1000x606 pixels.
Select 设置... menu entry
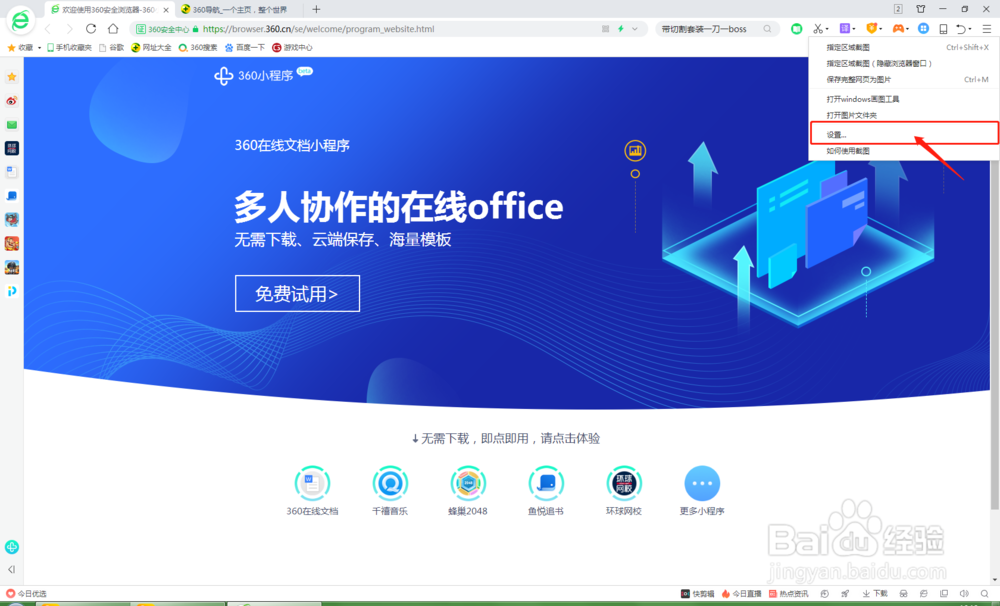tap(904, 133)
